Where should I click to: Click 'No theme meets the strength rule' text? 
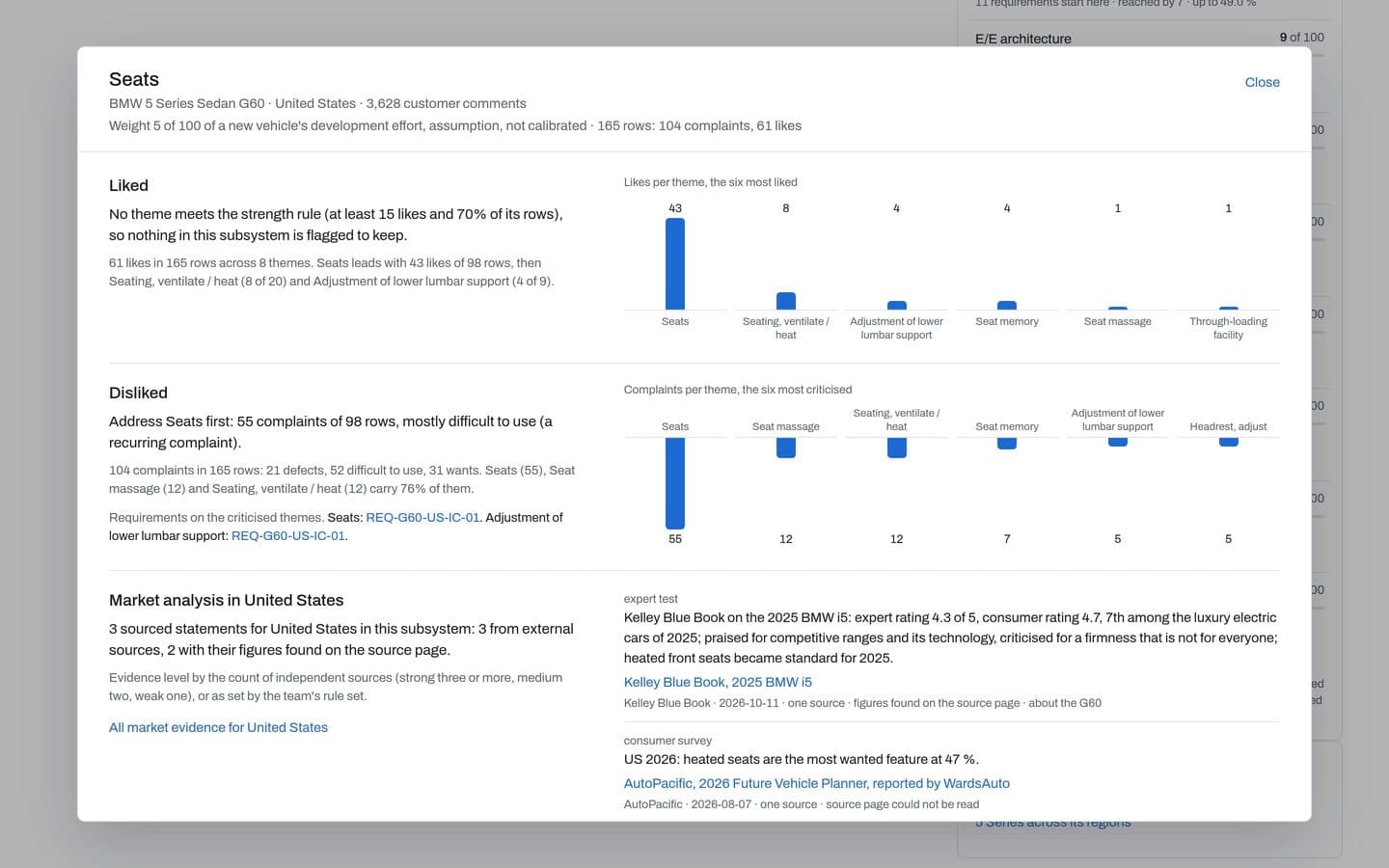pos(336,225)
